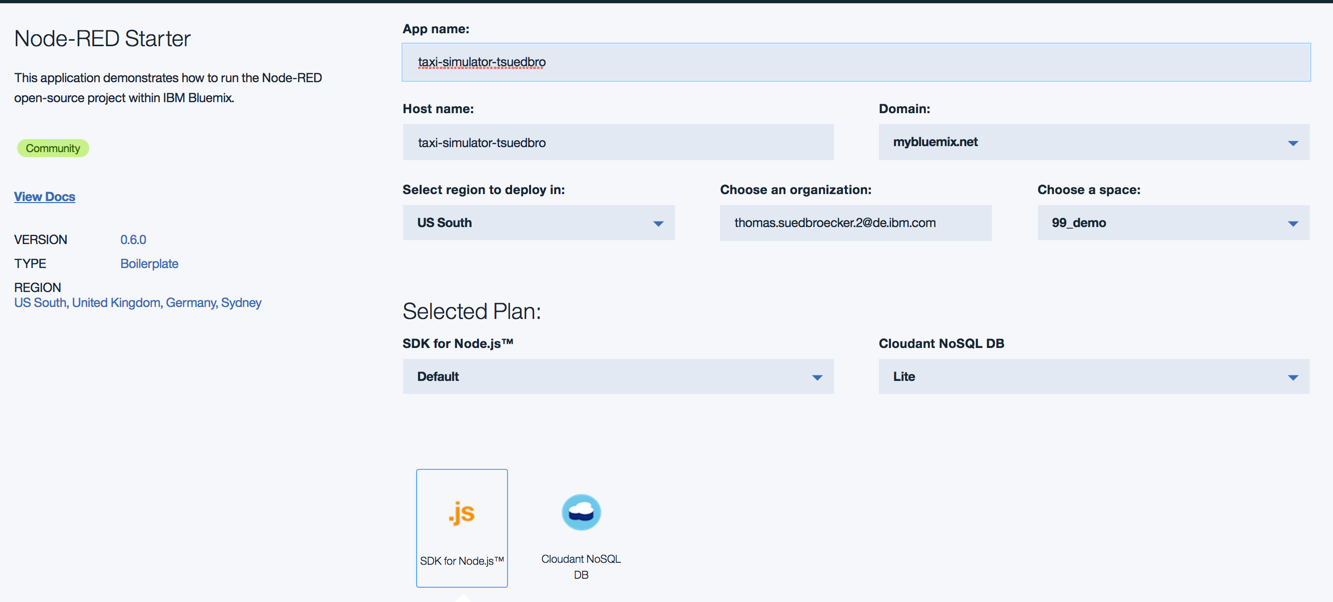
Task: Click the Selected Plan: heading
Action: [472, 311]
